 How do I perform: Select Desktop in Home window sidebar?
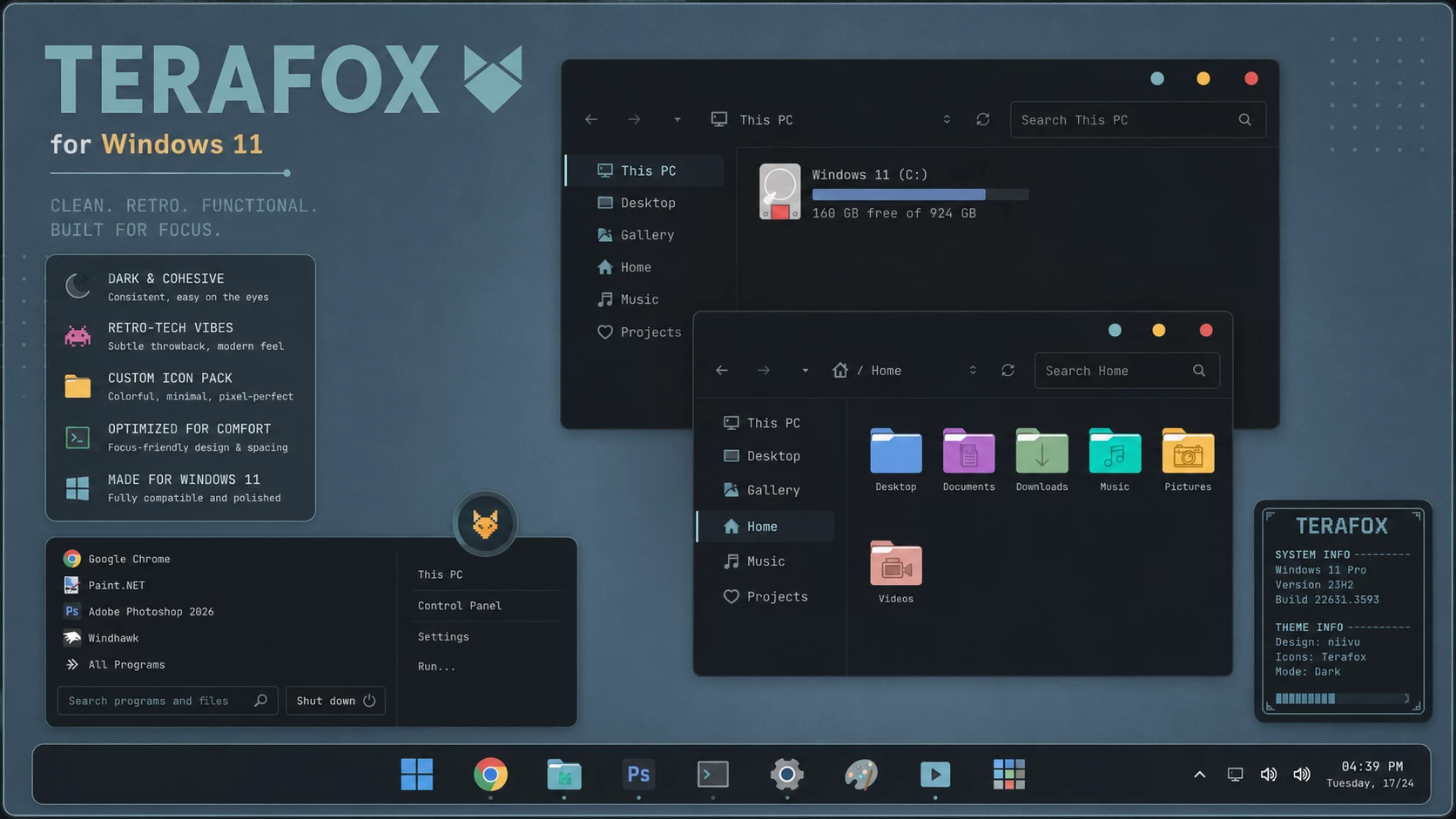765,456
